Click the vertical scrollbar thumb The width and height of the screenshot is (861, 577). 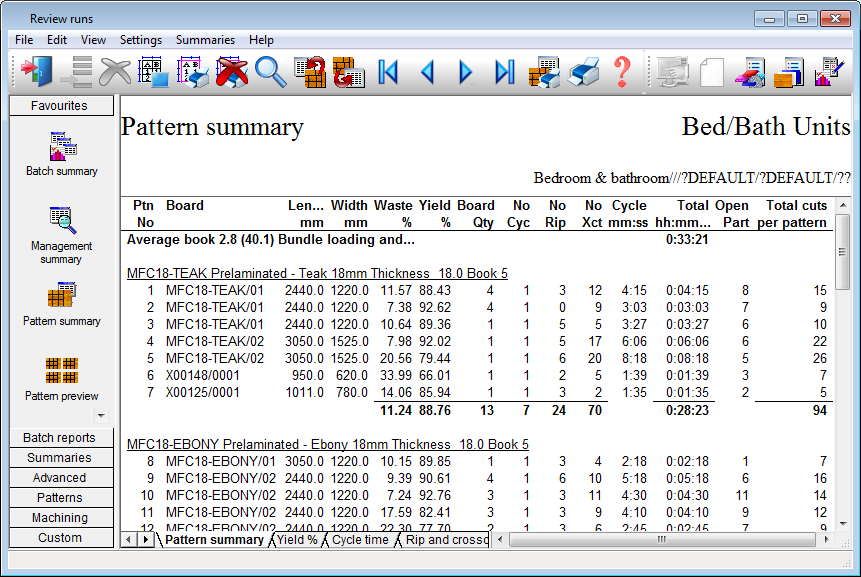point(843,252)
